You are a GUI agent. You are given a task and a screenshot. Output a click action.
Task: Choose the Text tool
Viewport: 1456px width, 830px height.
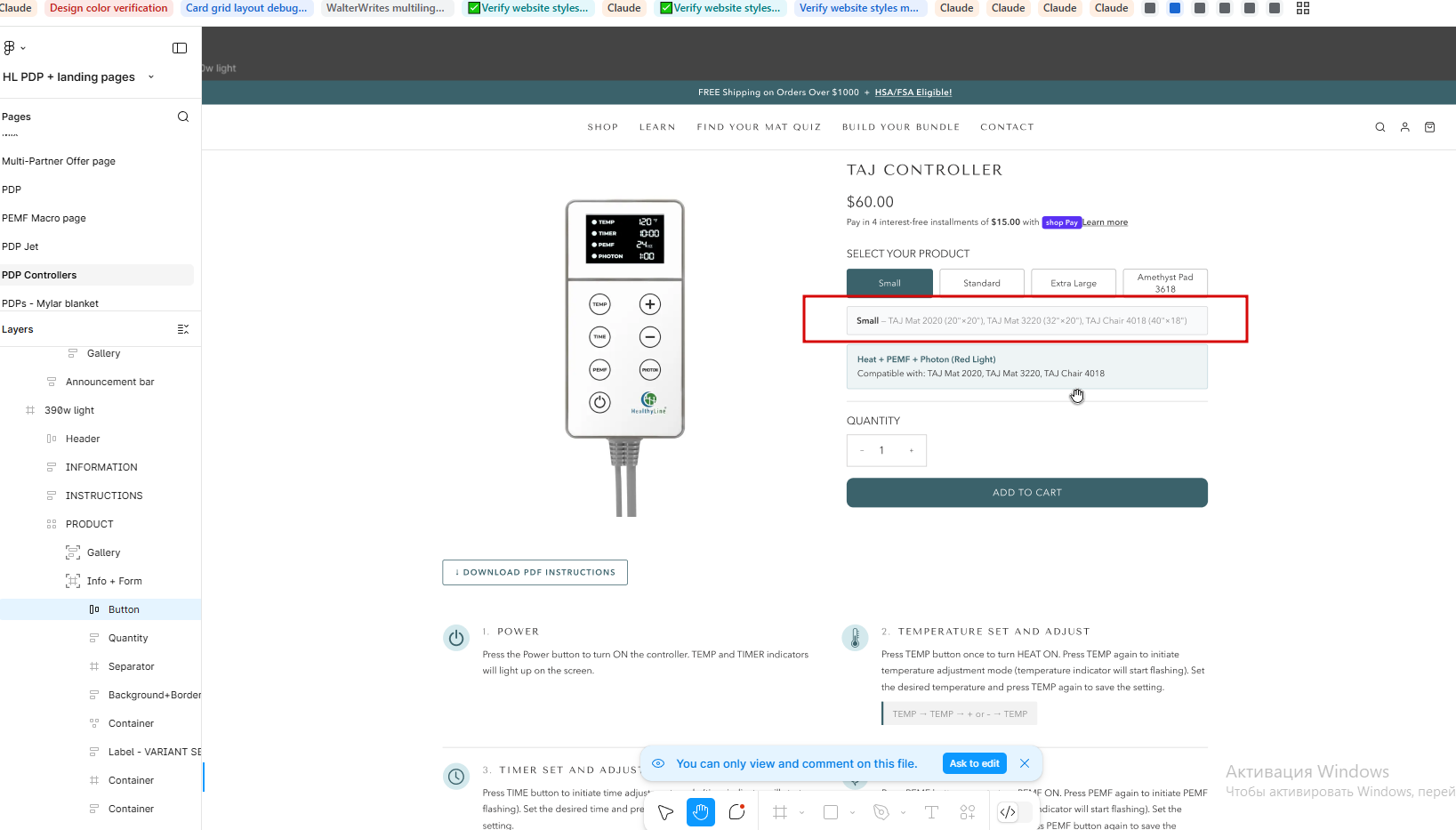click(931, 812)
